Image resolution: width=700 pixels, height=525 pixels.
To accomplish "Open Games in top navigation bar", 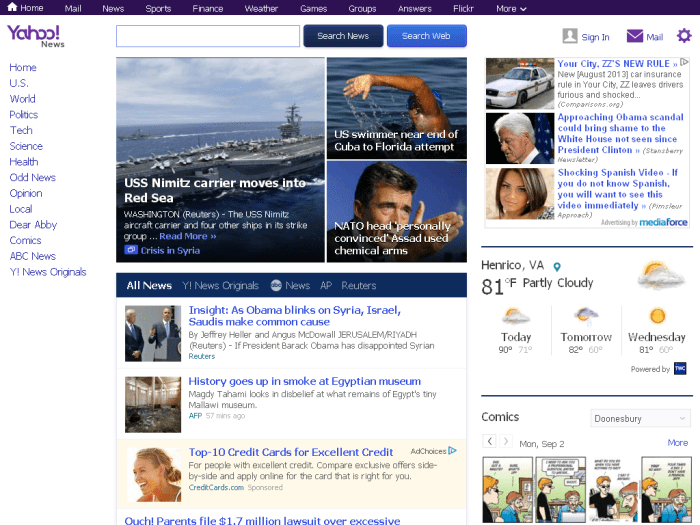I will click(x=313, y=8).
